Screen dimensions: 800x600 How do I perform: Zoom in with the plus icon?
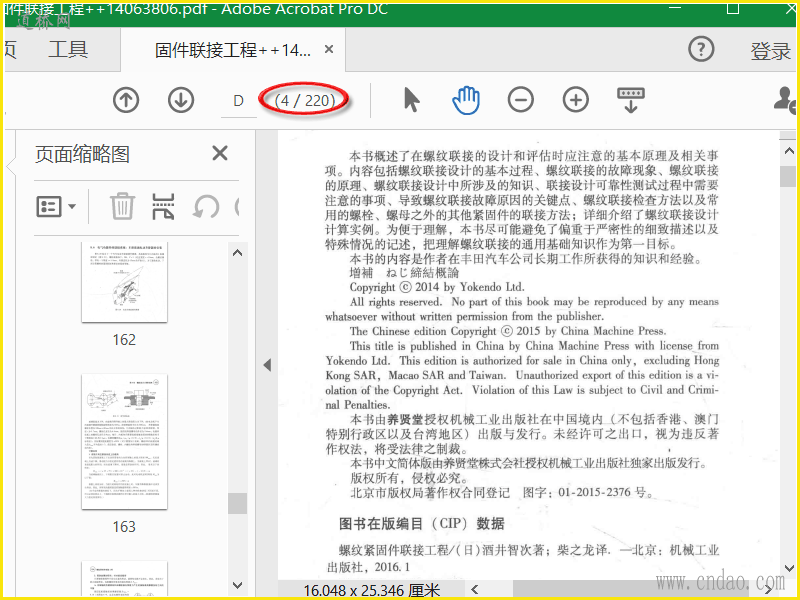coord(576,99)
